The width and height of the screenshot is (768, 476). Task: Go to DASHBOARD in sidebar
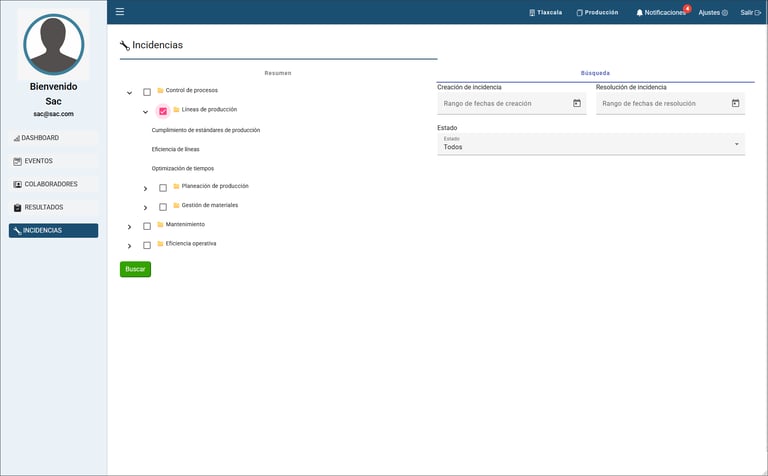[x=53, y=138]
